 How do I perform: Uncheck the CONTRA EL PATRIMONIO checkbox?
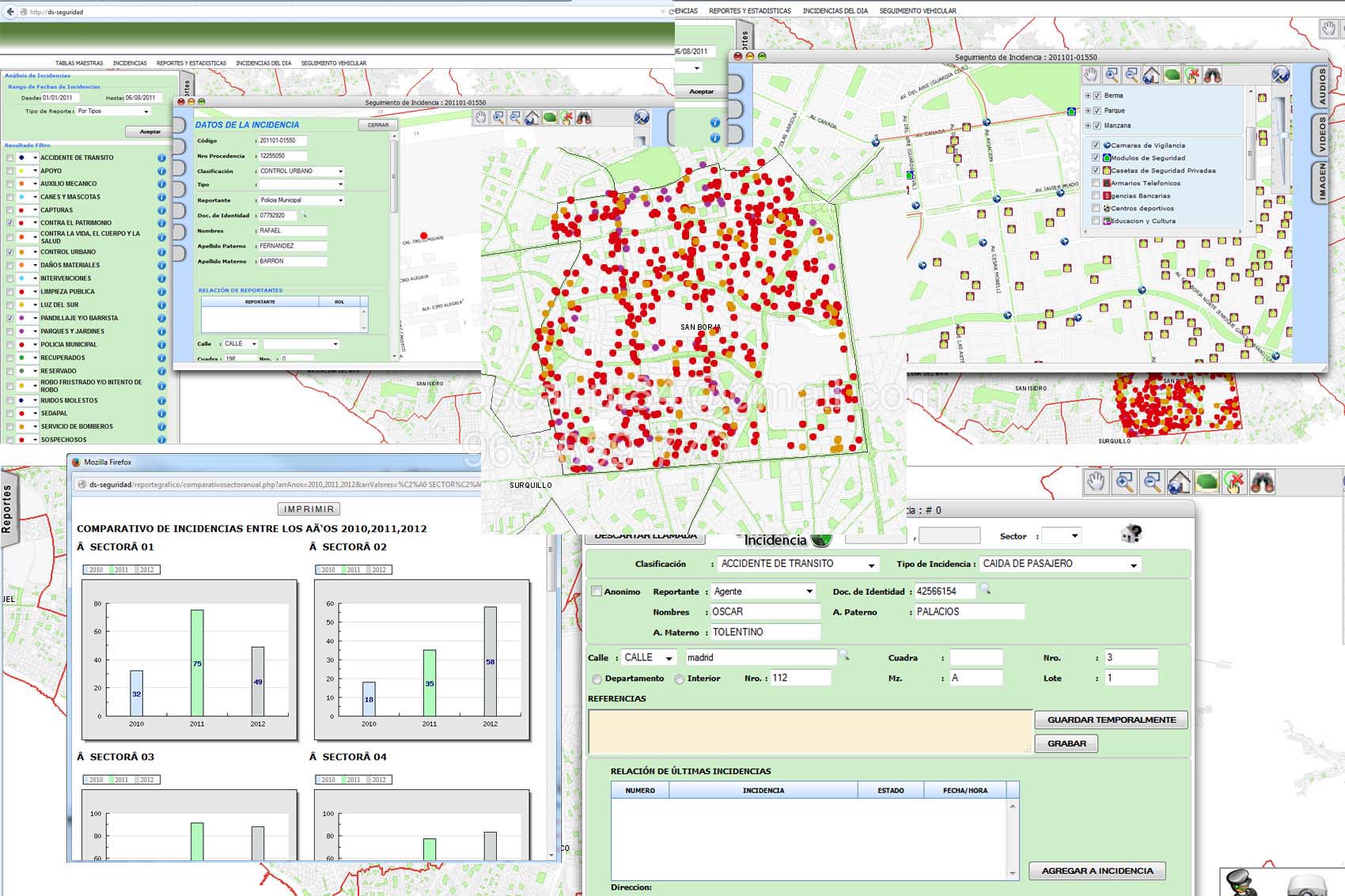pos(9,224)
